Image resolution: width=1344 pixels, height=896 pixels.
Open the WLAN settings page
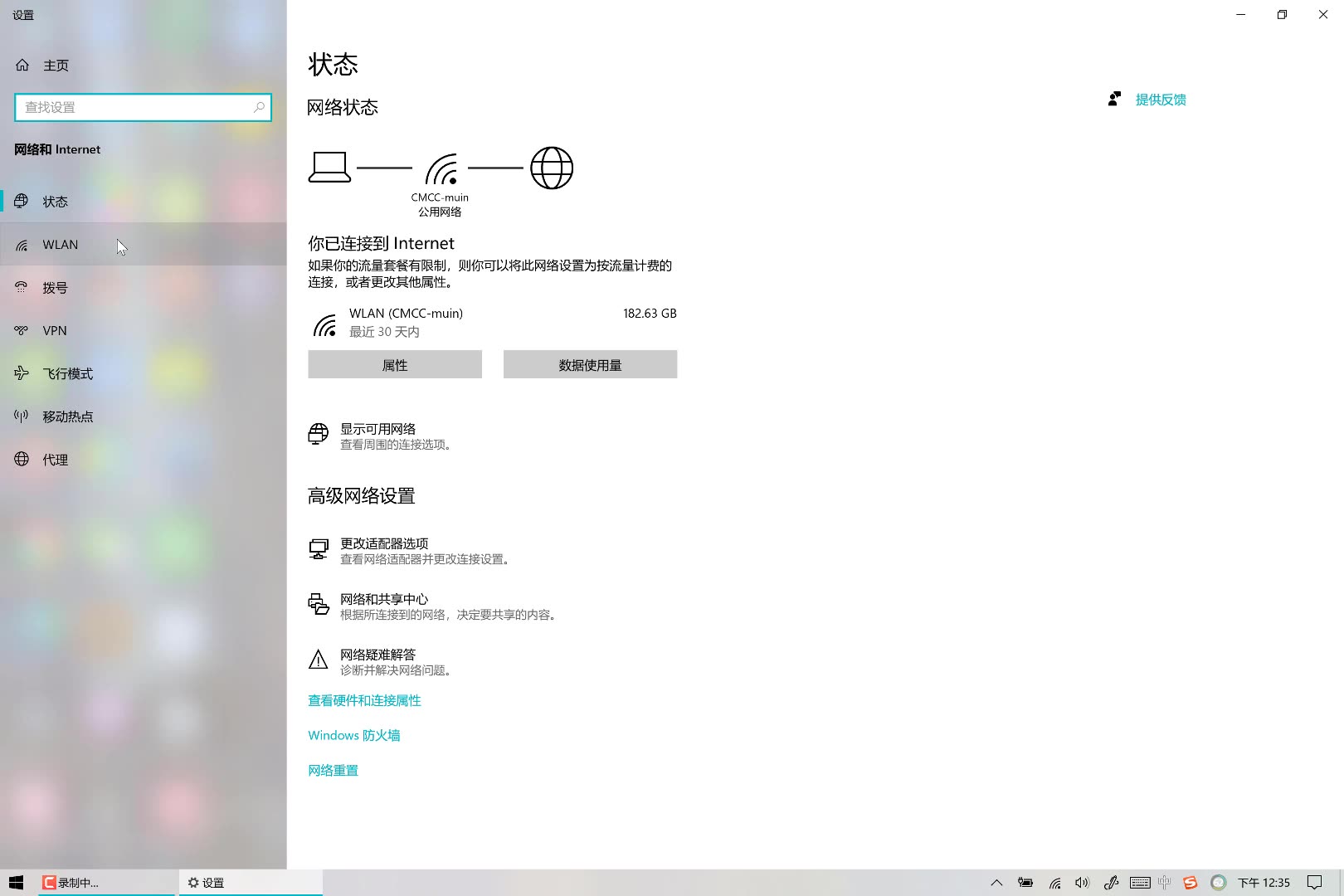click(x=144, y=245)
